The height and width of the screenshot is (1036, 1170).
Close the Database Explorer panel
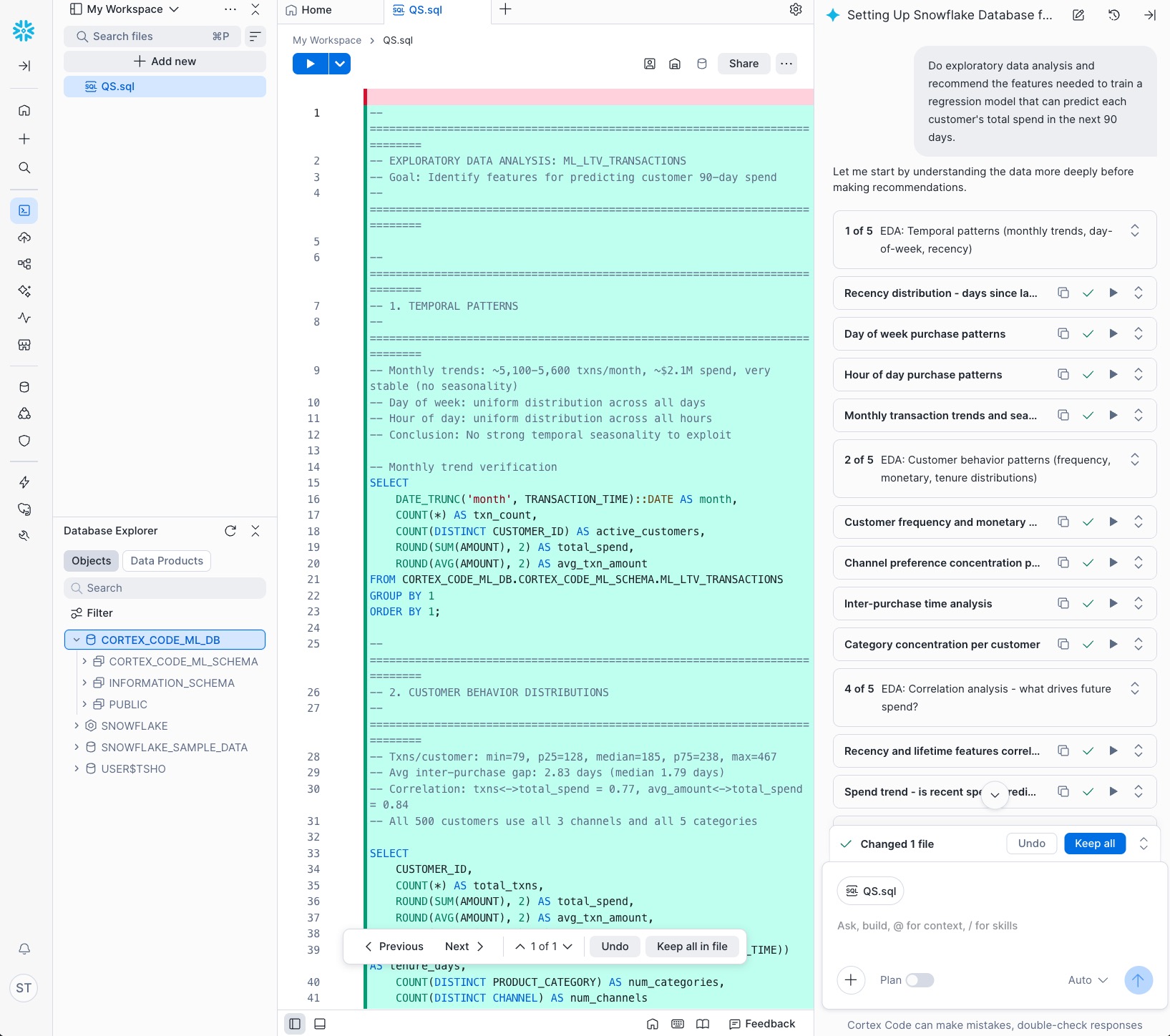pyautogui.click(x=255, y=531)
